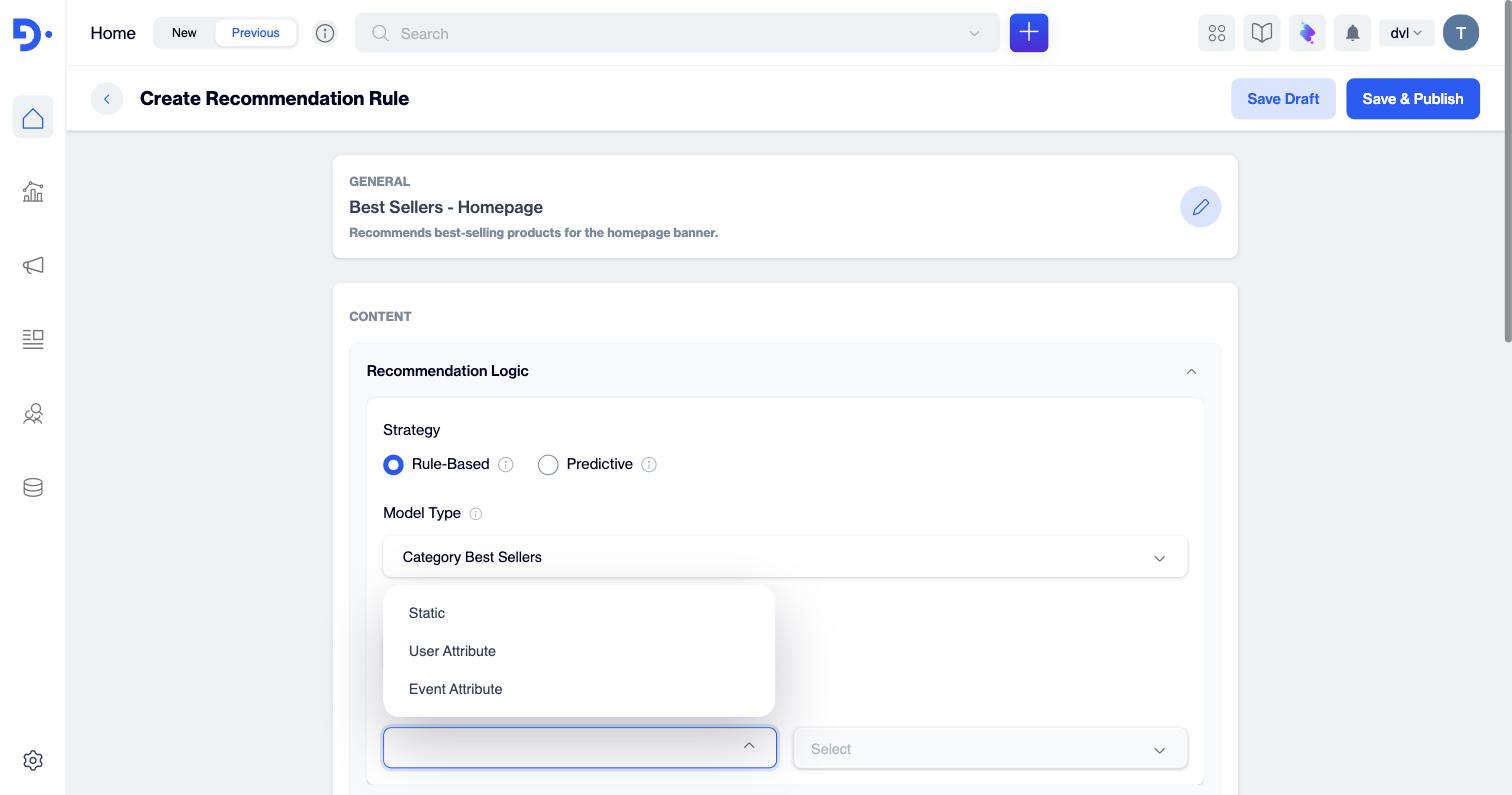
Task: Click Save Draft
Action: pos(1283,98)
